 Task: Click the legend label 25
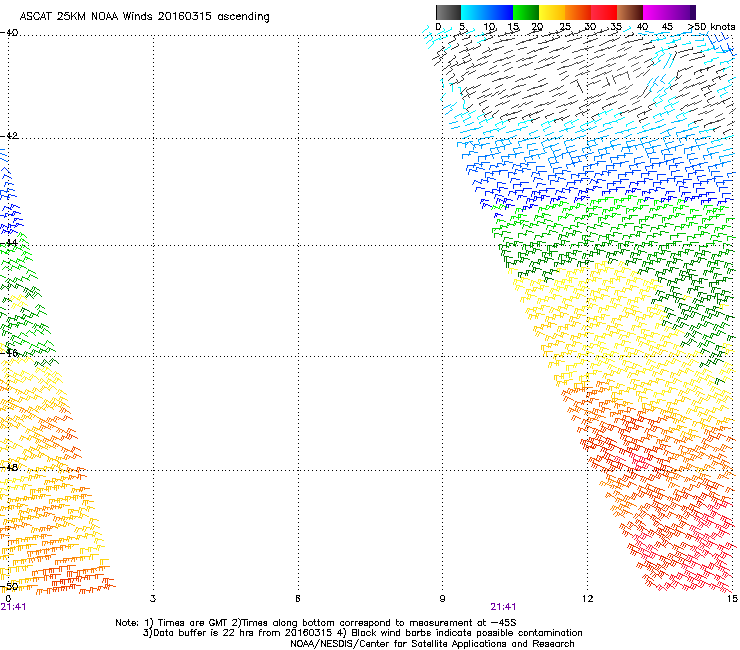click(565, 27)
